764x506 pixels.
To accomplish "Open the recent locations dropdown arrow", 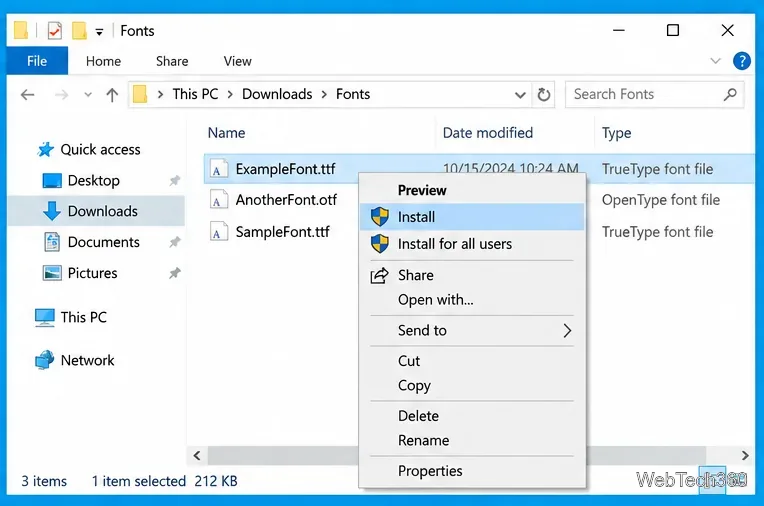I will [x=88, y=95].
